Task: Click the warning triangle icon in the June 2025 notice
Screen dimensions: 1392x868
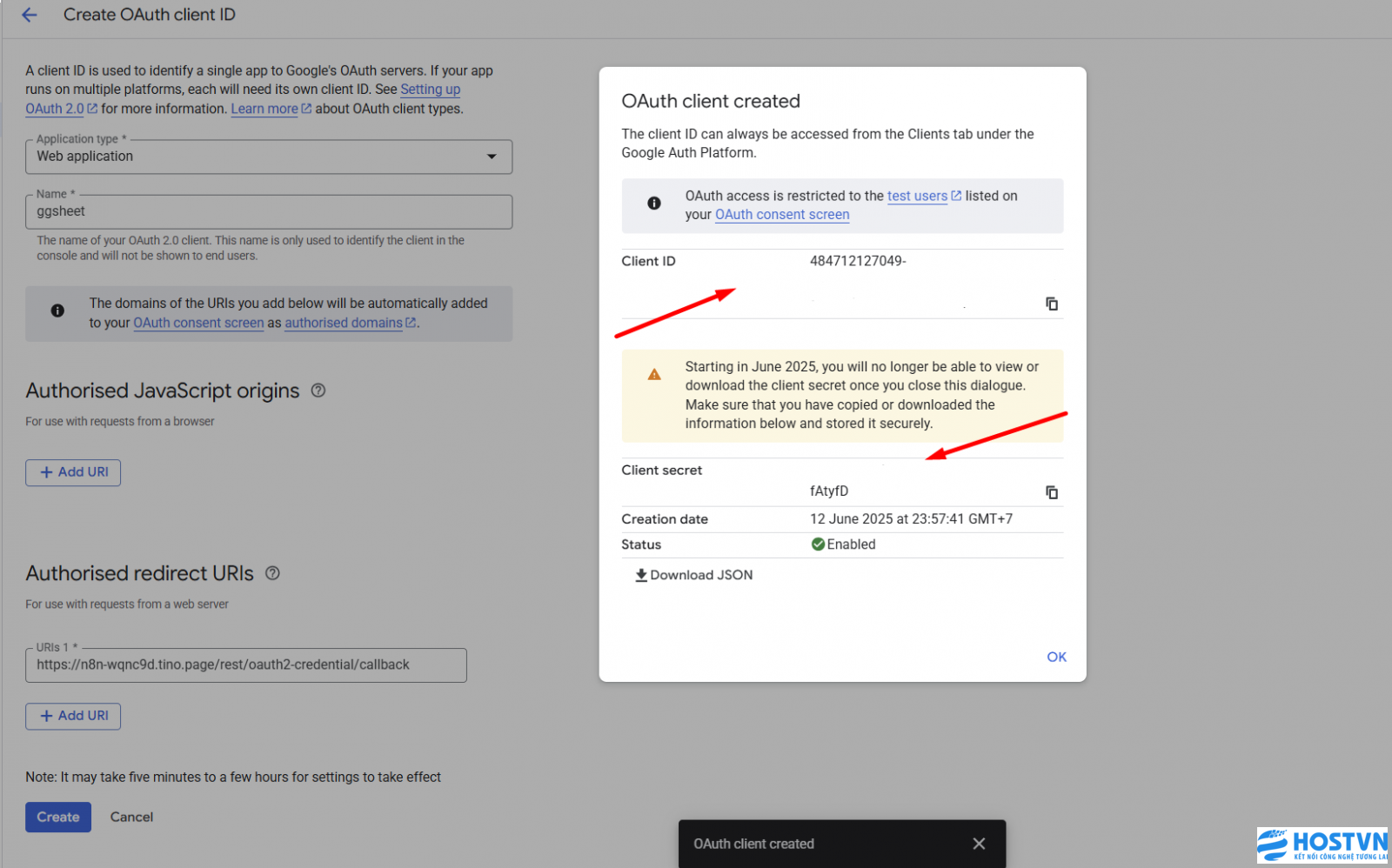Action: point(654,375)
